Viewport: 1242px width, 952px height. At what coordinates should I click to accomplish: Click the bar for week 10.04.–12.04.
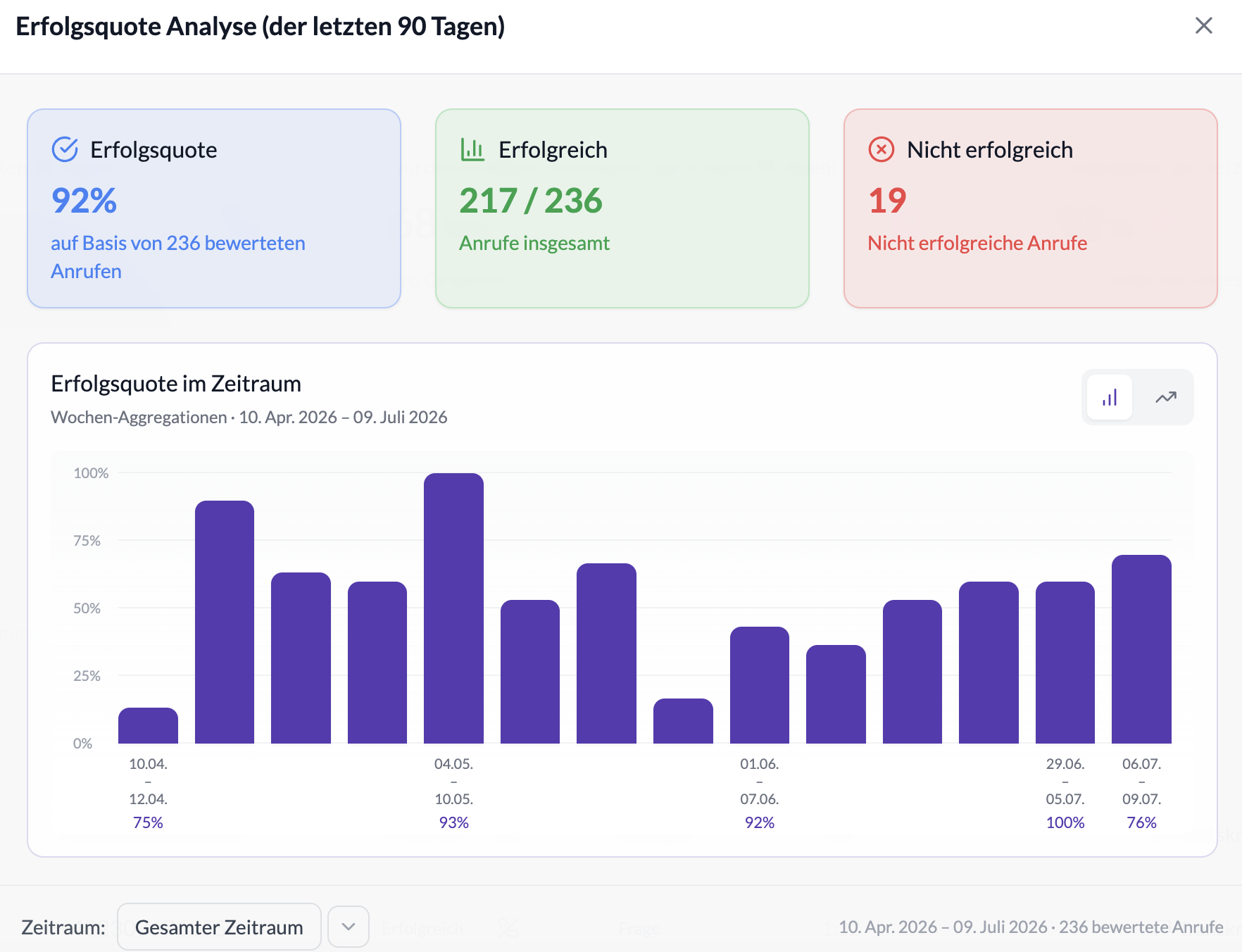coord(148,725)
